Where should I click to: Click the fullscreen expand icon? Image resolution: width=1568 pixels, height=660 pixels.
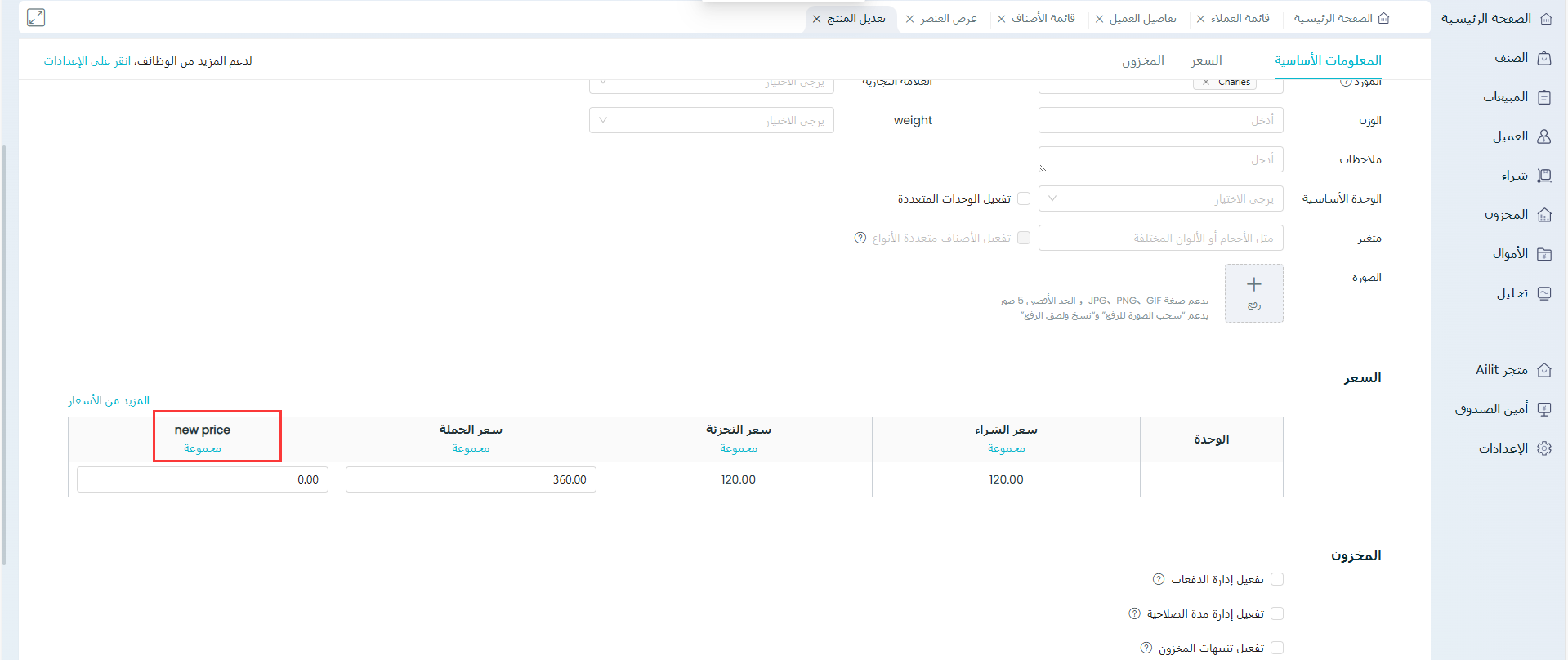(x=36, y=18)
